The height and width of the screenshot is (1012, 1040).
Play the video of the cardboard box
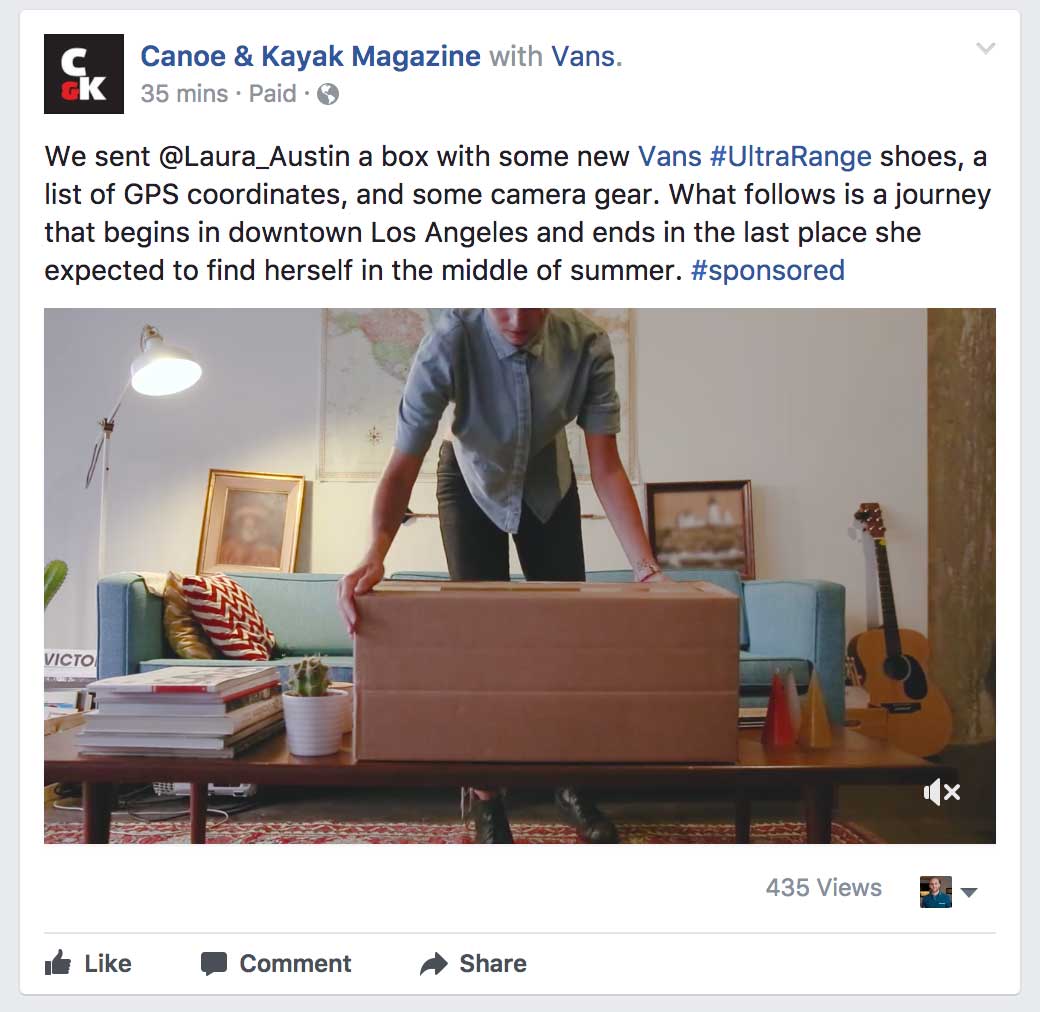coord(519,576)
